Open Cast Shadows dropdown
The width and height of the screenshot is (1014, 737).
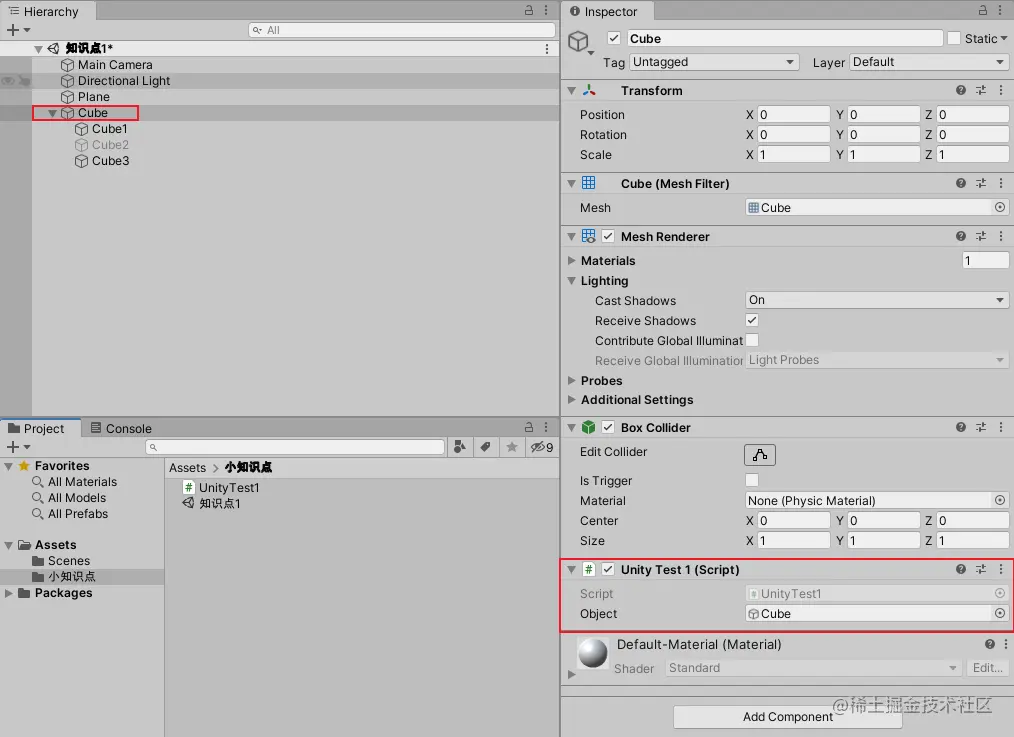click(x=877, y=300)
